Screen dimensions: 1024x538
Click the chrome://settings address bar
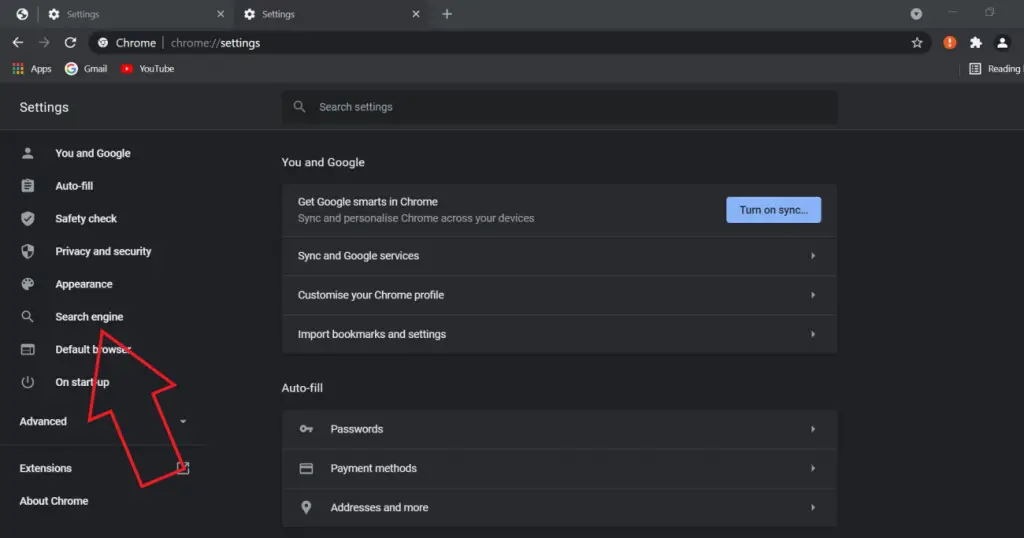click(x=509, y=42)
